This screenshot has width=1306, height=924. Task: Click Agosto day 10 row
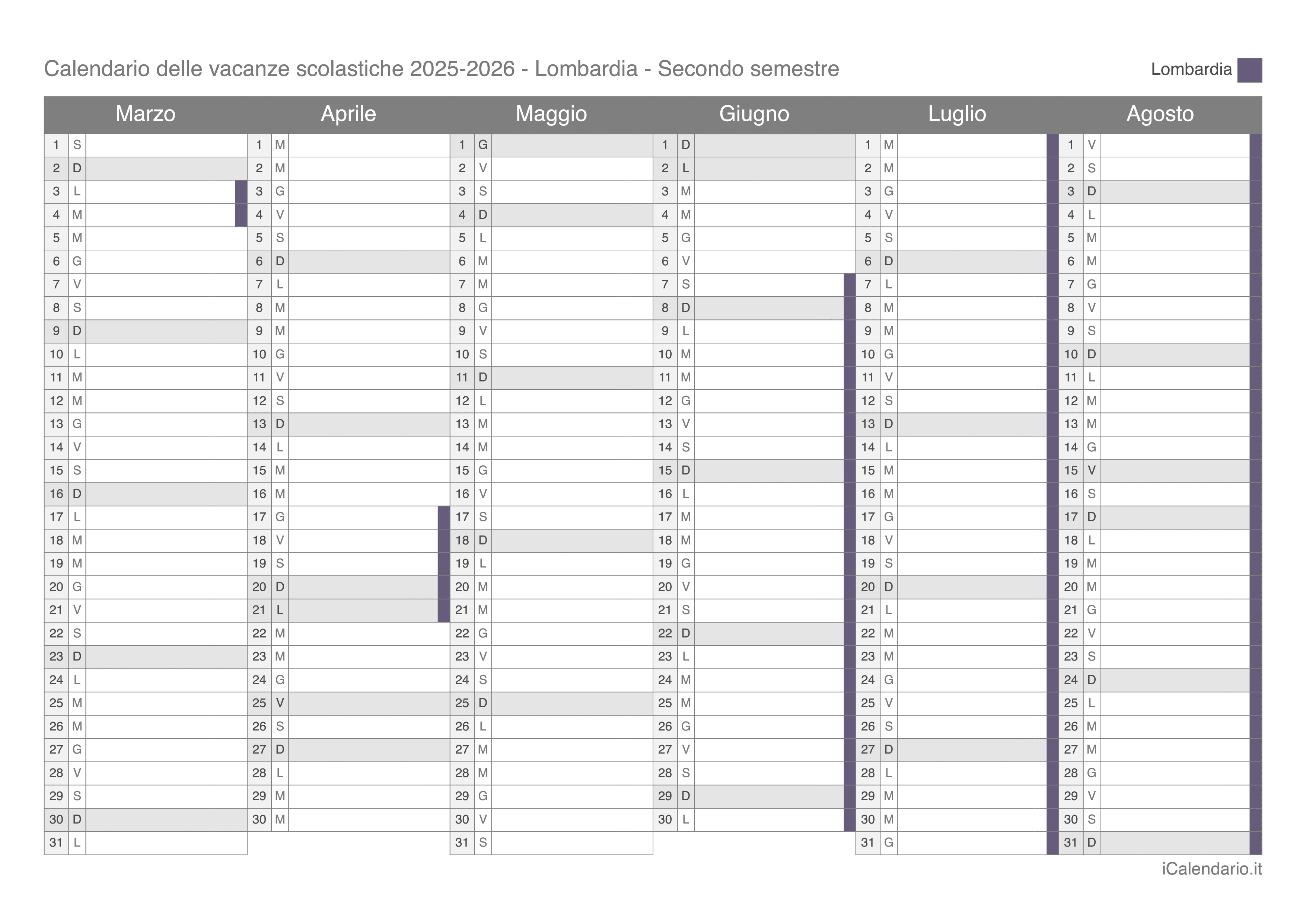(x=1160, y=355)
